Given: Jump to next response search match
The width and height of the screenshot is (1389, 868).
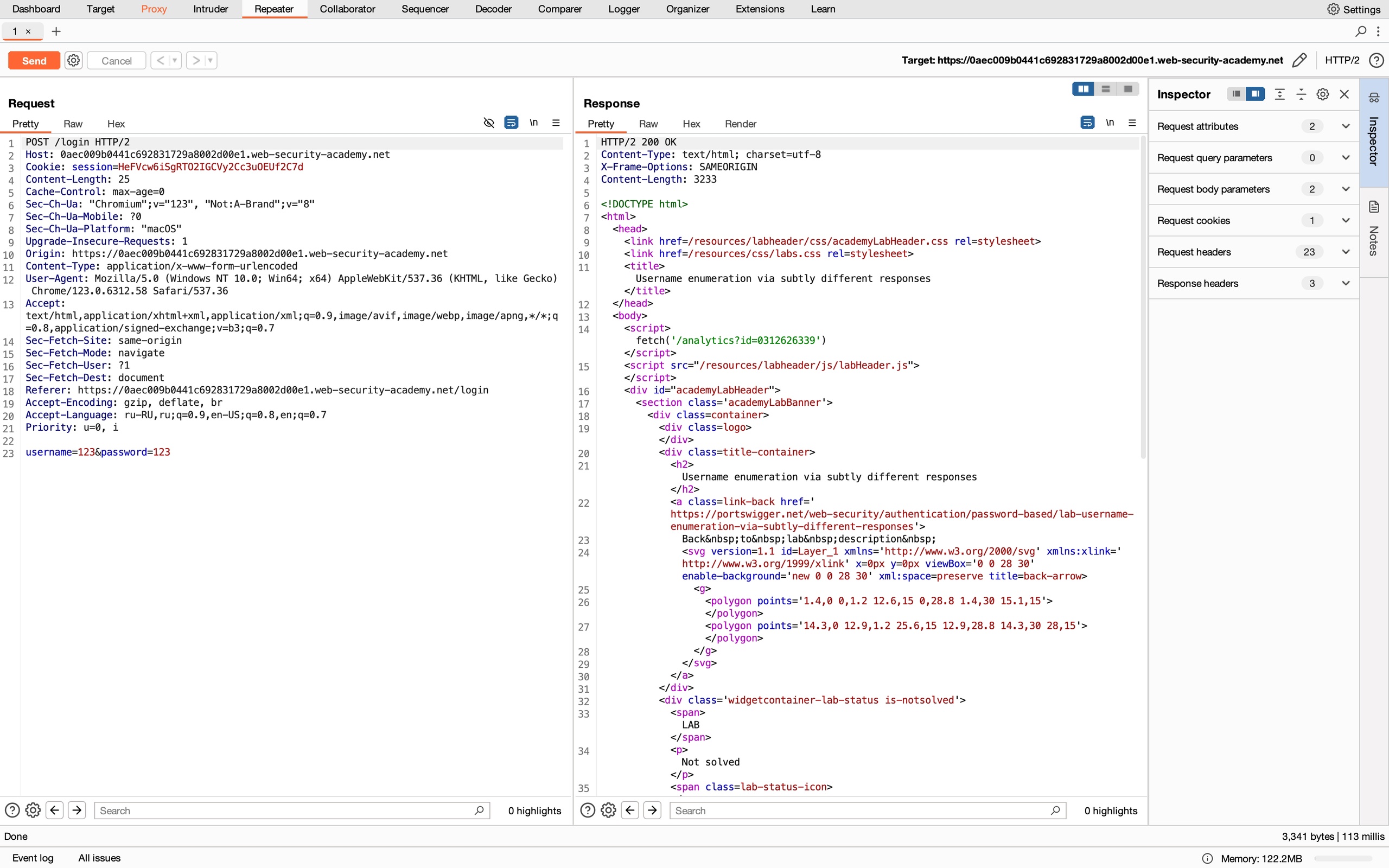Looking at the screenshot, I should click(x=653, y=810).
